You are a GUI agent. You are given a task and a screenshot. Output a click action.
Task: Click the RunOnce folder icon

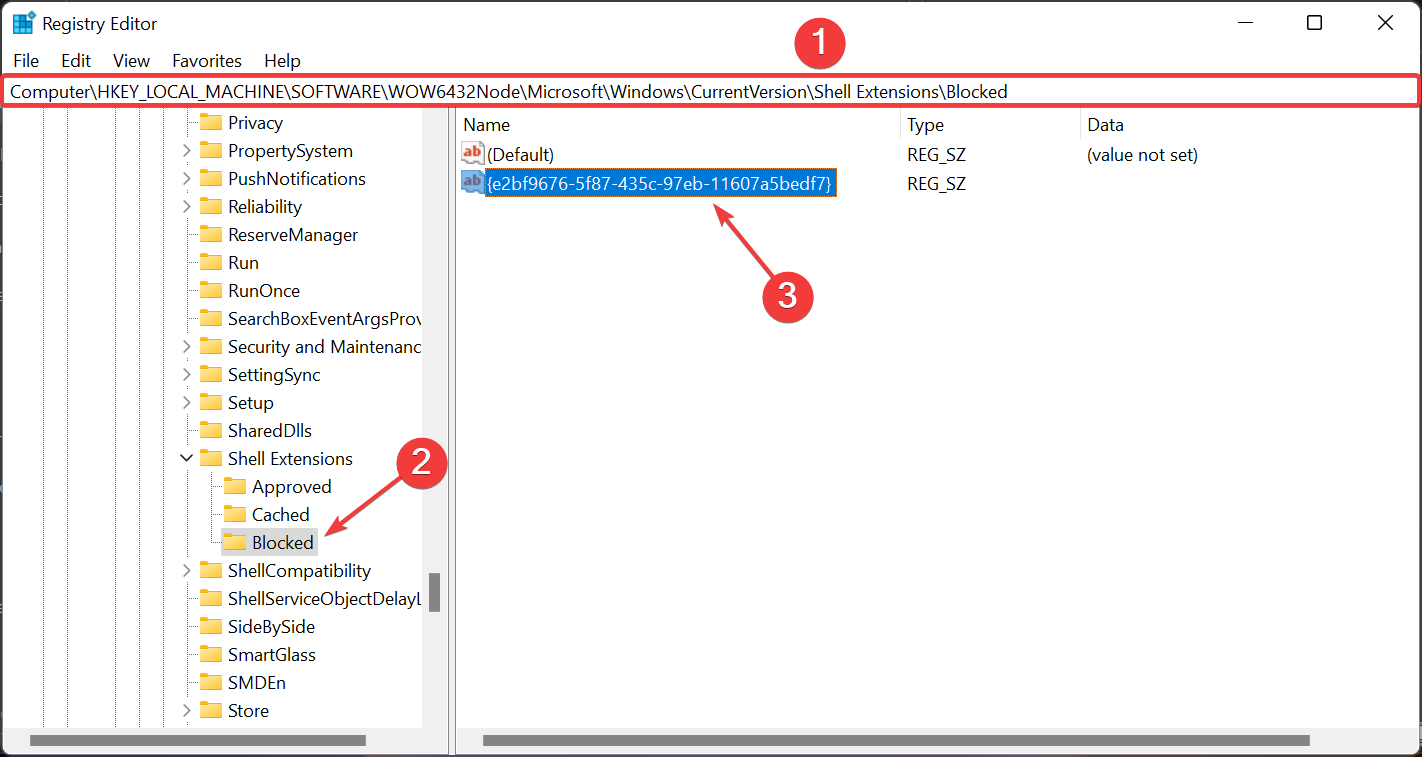pyautogui.click(x=210, y=291)
